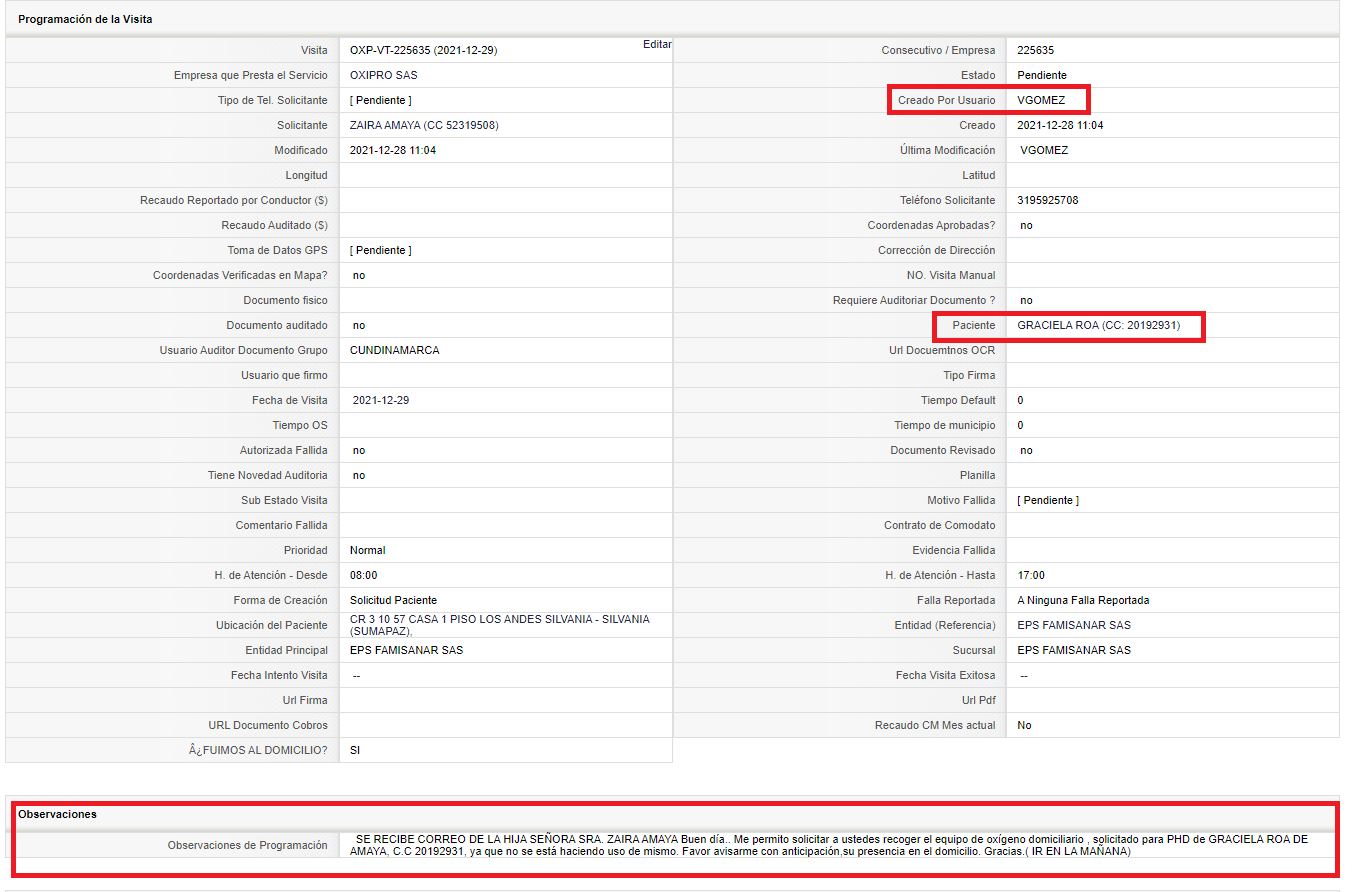Click the Editar link beside Visita

point(657,44)
